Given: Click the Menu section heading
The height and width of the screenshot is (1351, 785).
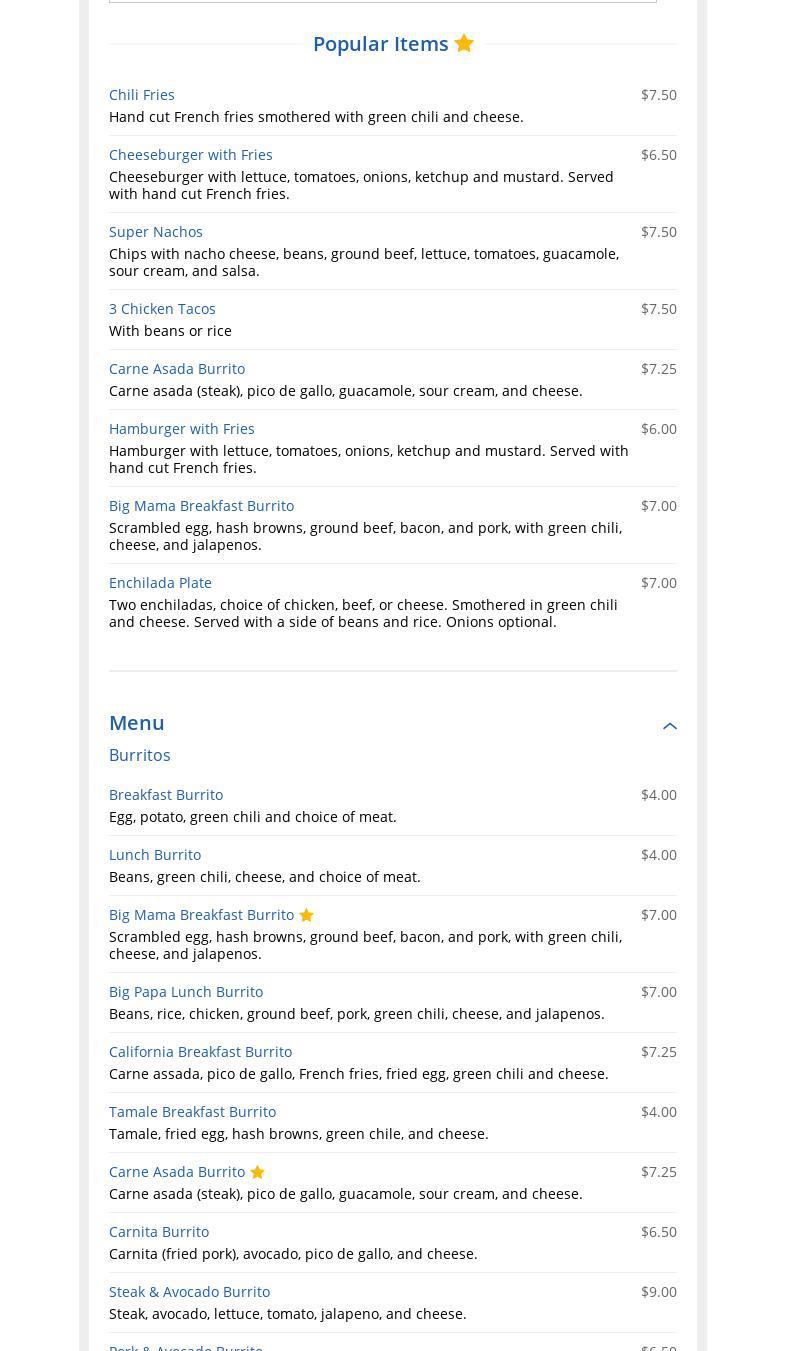Looking at the screenshot, I should click(137, 723).
